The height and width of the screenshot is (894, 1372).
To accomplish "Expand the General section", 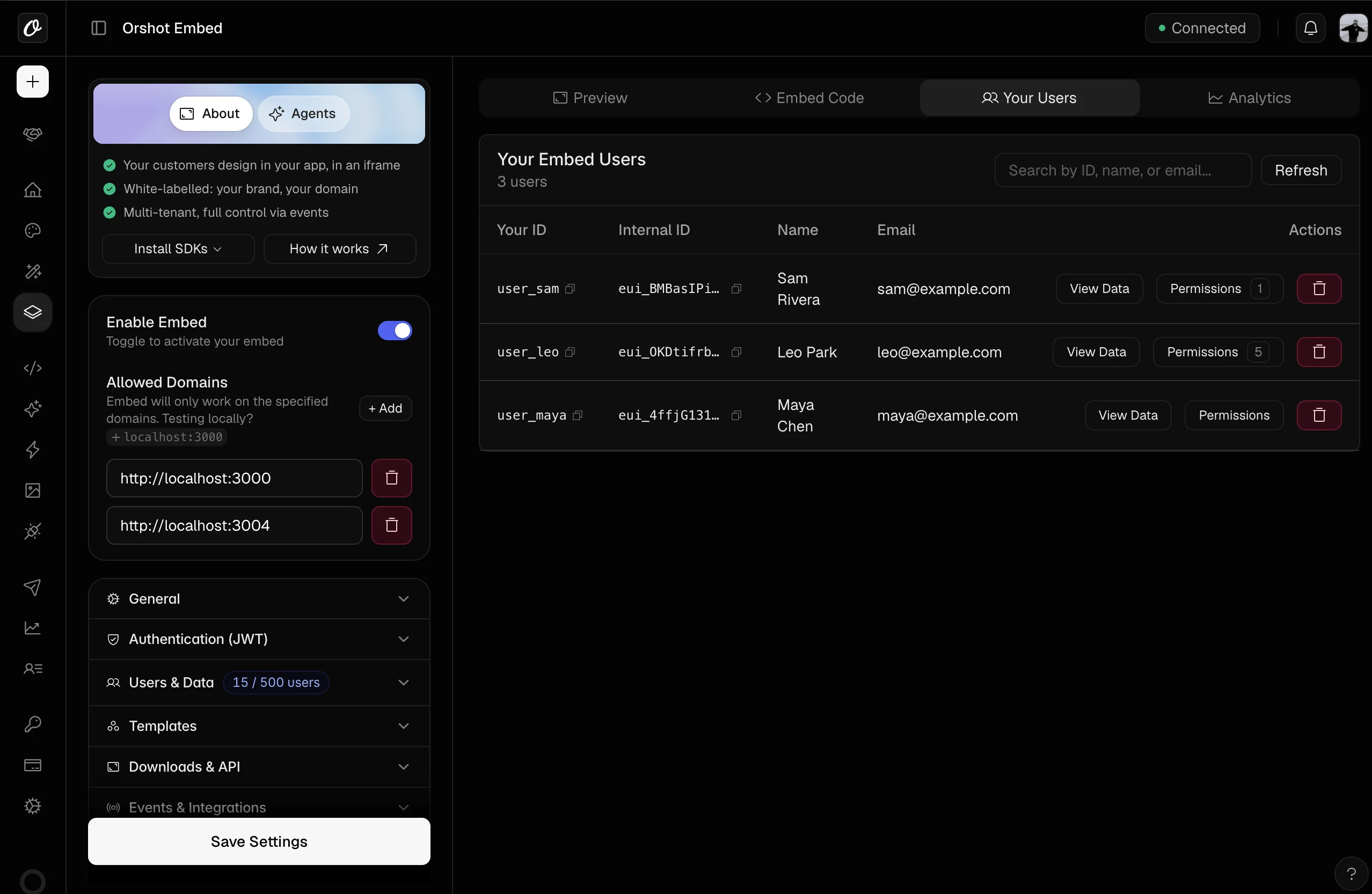I will click(x=259, y=599).
